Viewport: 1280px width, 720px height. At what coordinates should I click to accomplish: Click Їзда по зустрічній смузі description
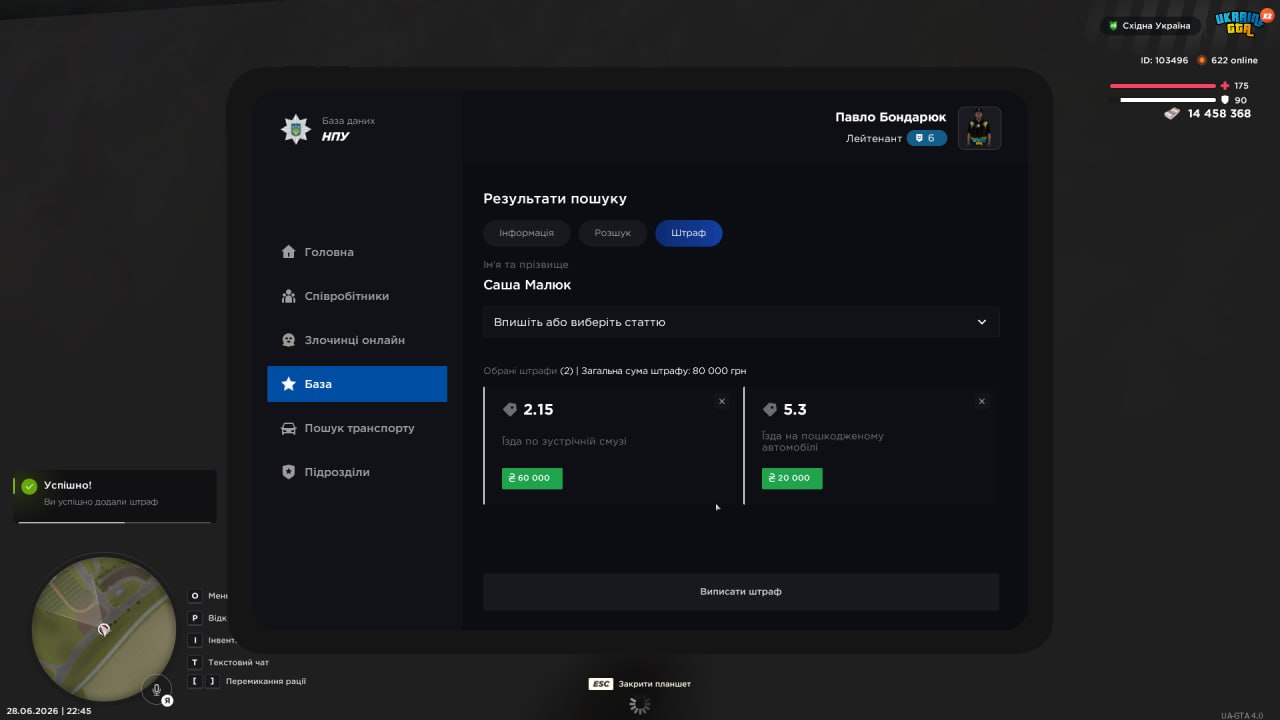(x=564, y=441)
